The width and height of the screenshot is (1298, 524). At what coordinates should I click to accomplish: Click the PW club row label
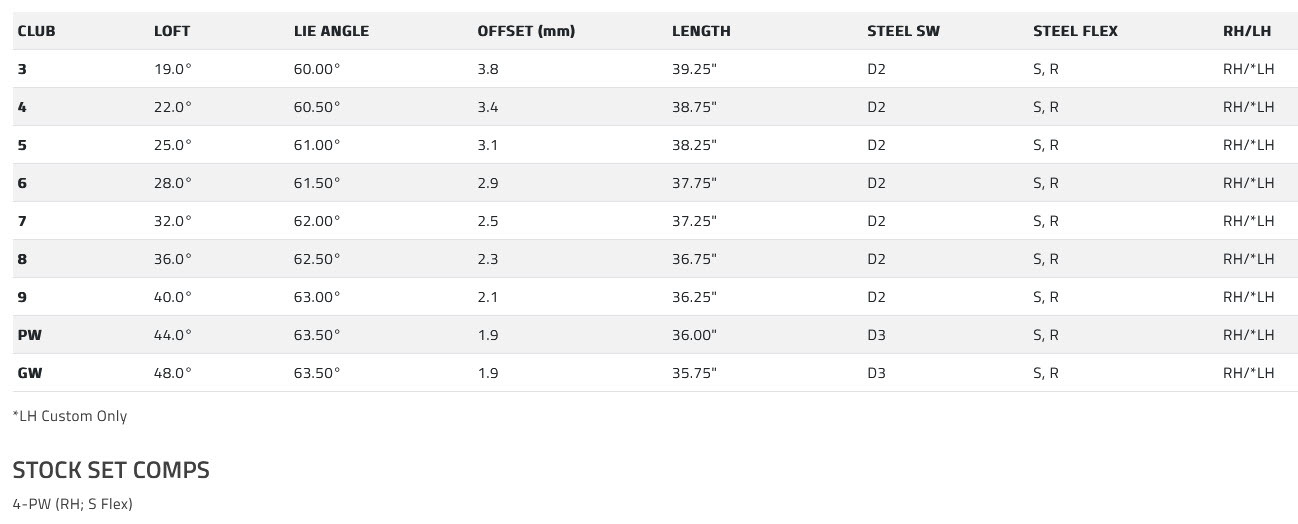[30, 335]
